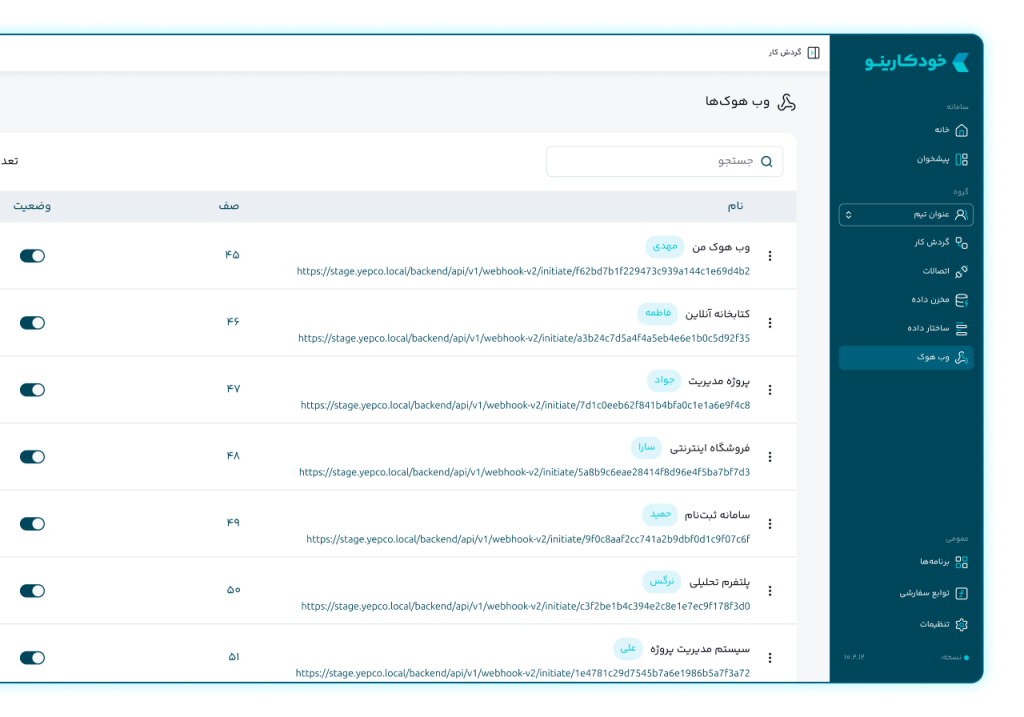
Task: Toggle status switch for وب هوک من
Action: 32,256
